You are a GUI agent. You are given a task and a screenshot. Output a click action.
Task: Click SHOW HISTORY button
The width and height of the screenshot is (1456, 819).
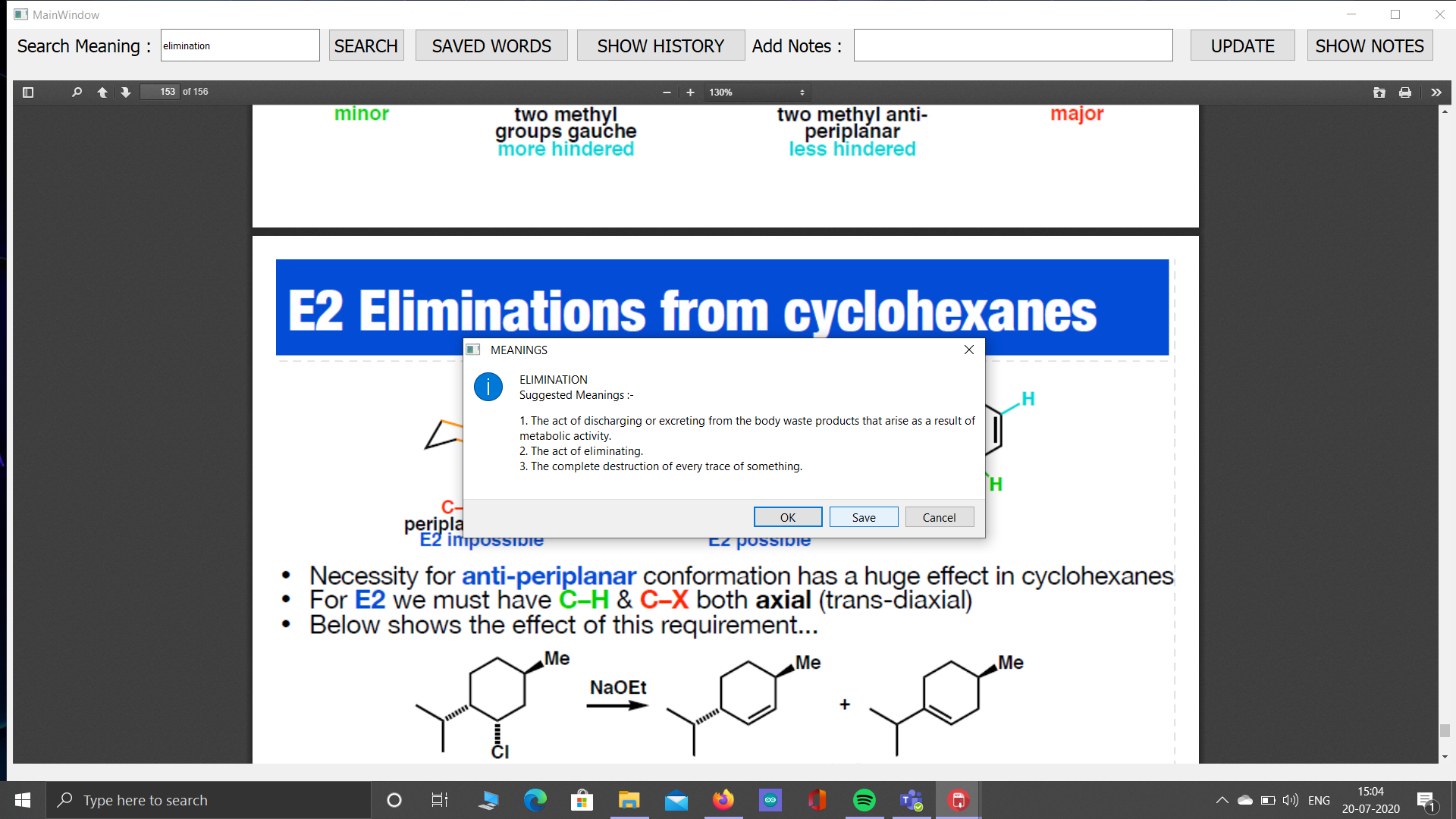(x=661, y=45)
